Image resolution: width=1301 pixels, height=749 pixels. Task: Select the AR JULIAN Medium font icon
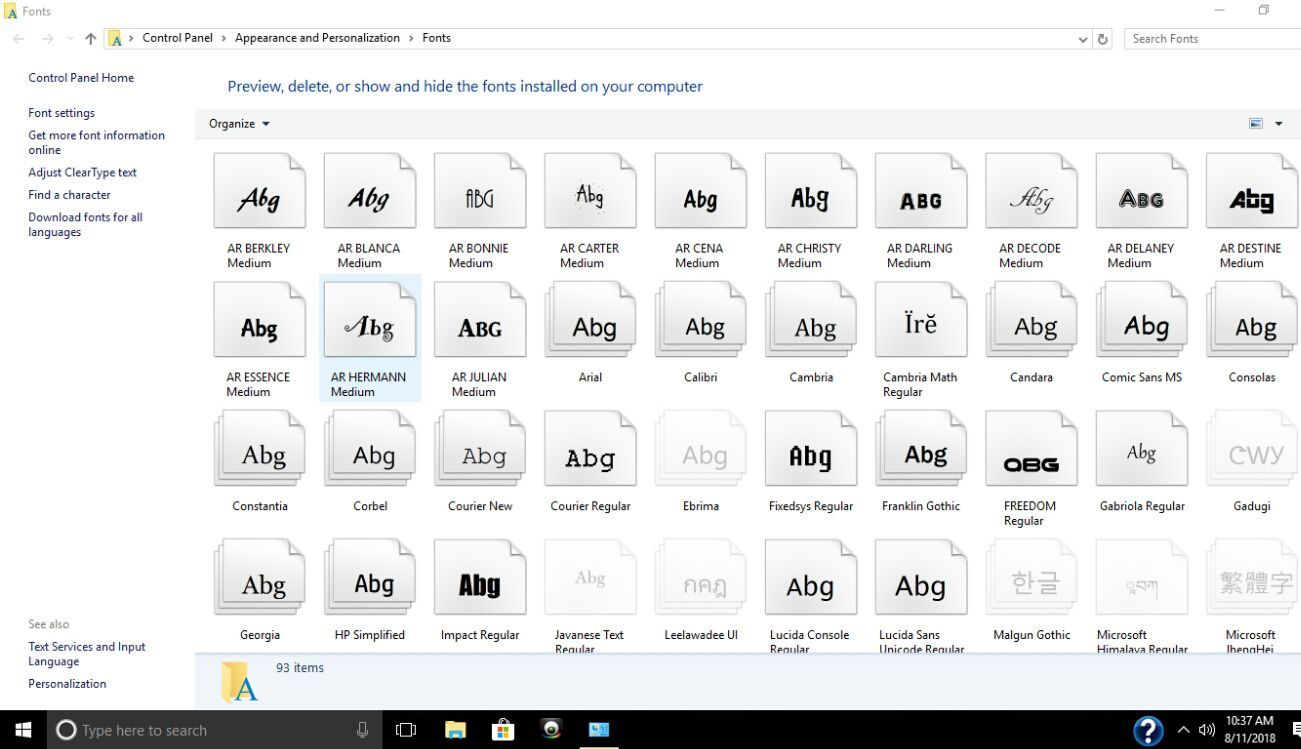pyautogui.click(x=480, y=320)
